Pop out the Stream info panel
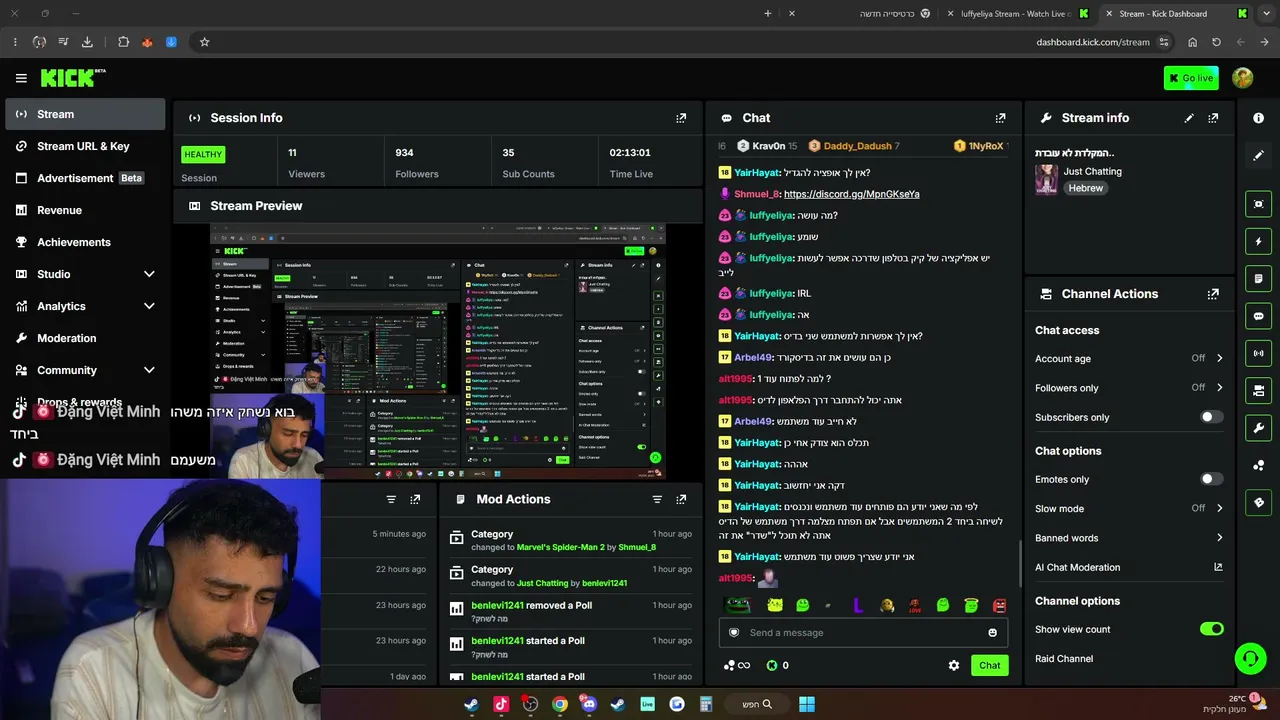The image size is (1280, 720). click(x=1213, y=118)
